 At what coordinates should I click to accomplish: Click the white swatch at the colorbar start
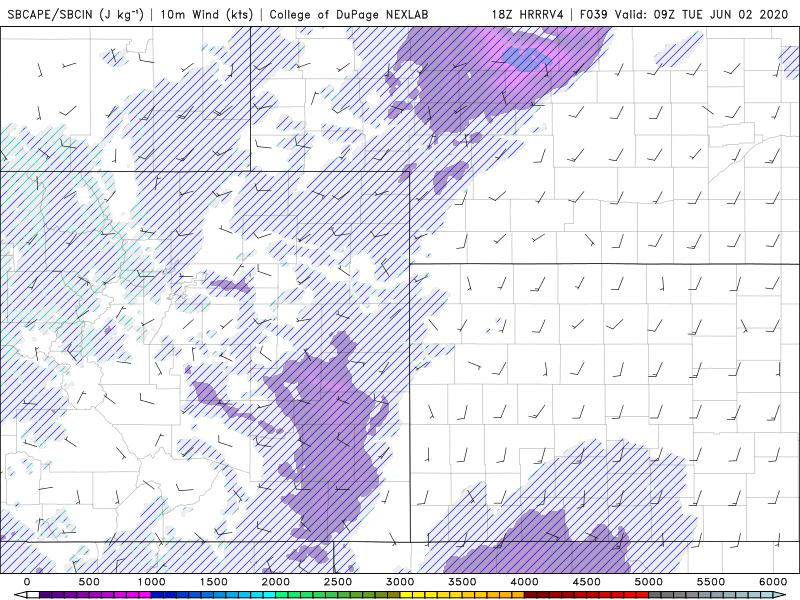coord(33,595)
